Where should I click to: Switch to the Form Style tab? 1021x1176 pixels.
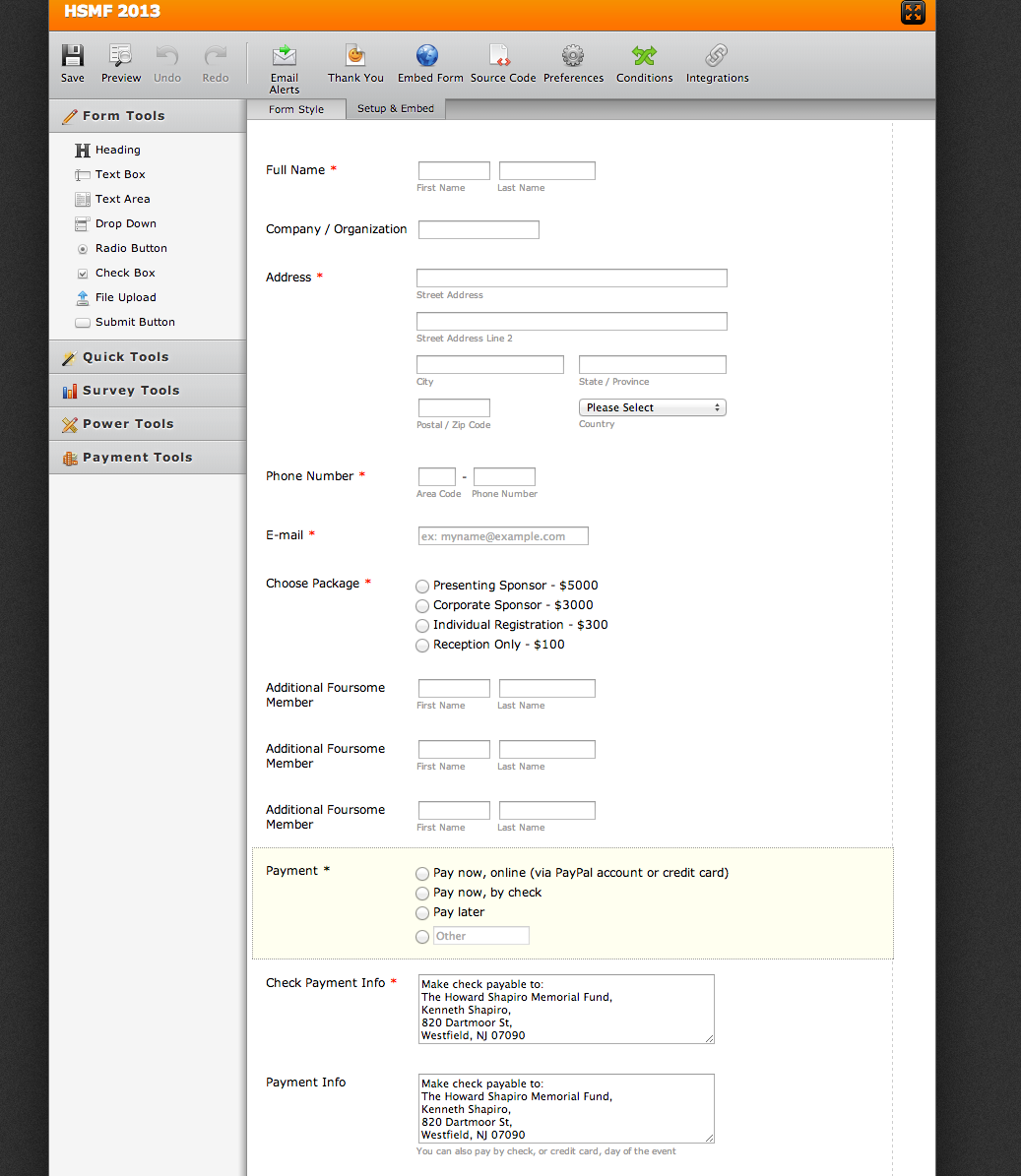point(296,109)
